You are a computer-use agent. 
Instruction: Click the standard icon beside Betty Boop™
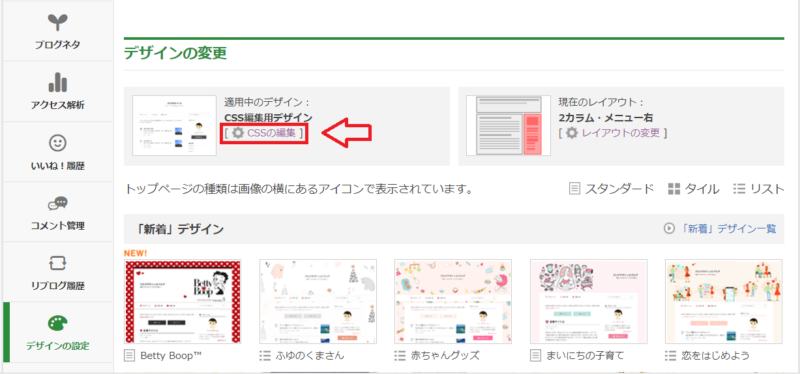pos(130,355)
